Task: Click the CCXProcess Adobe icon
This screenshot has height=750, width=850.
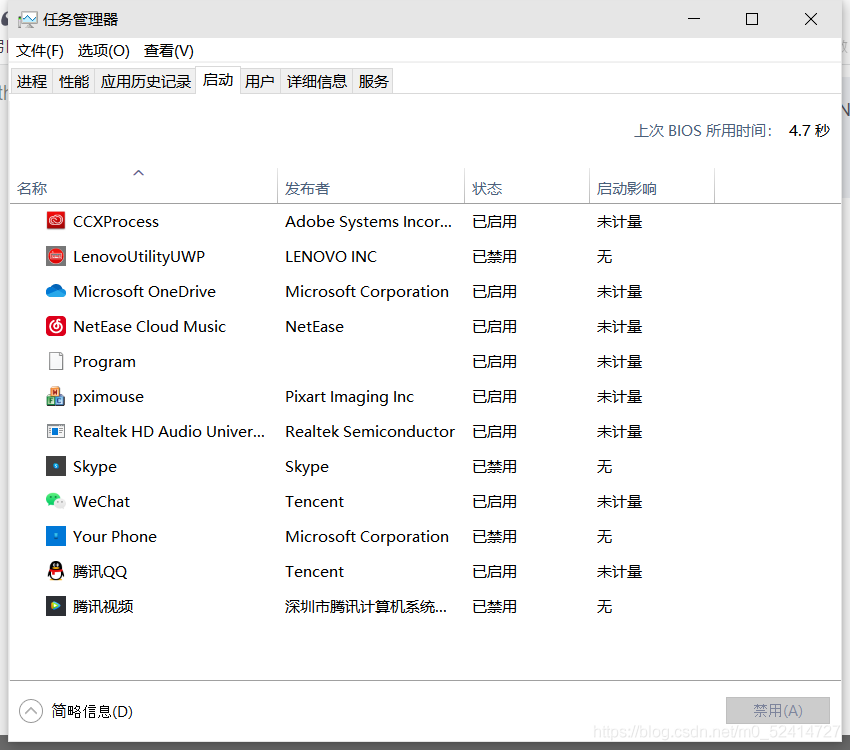Action: pos(56,221)
